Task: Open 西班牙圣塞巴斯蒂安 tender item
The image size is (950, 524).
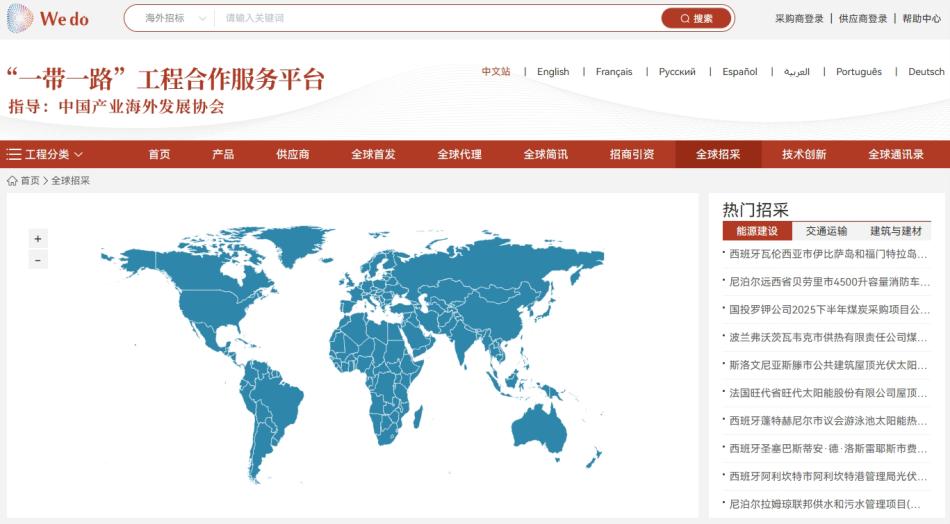Action: (826, 449)
